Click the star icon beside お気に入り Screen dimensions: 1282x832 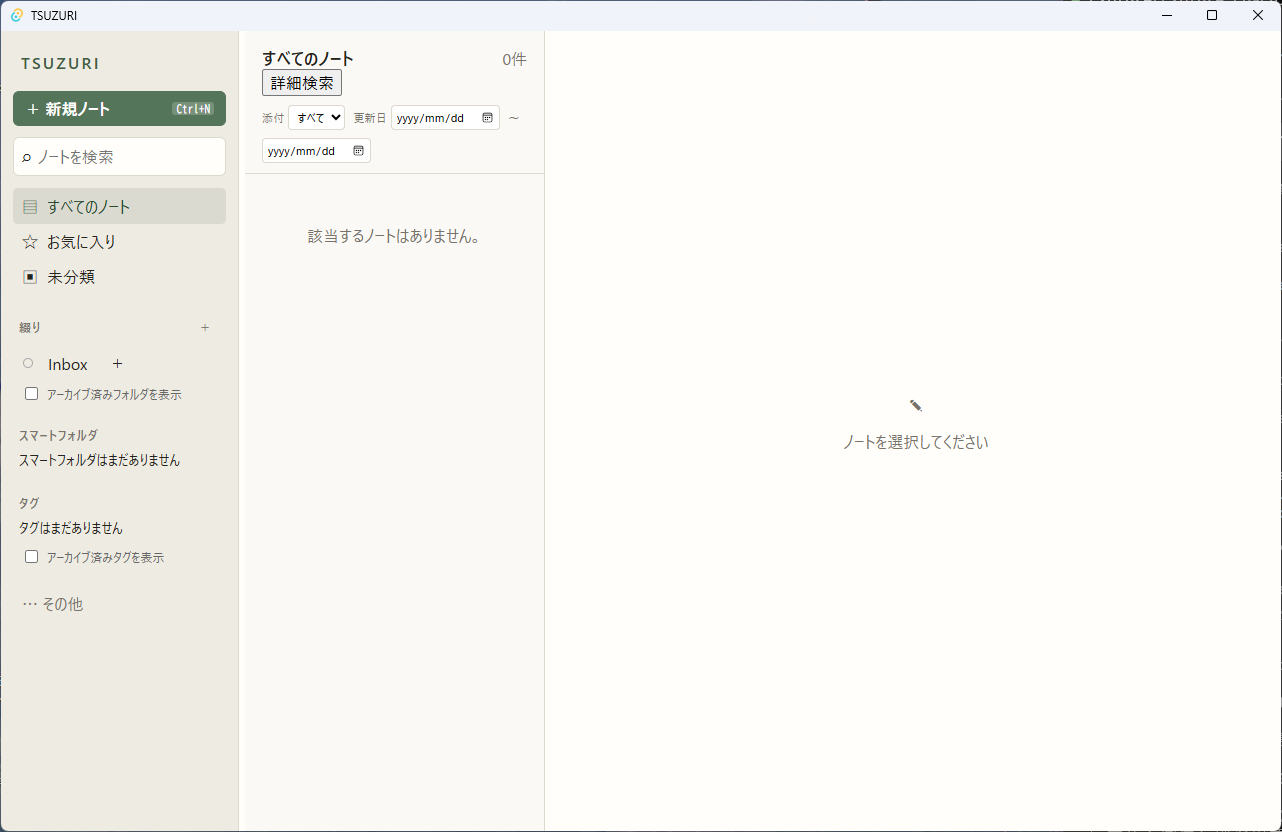pos(30,242)
